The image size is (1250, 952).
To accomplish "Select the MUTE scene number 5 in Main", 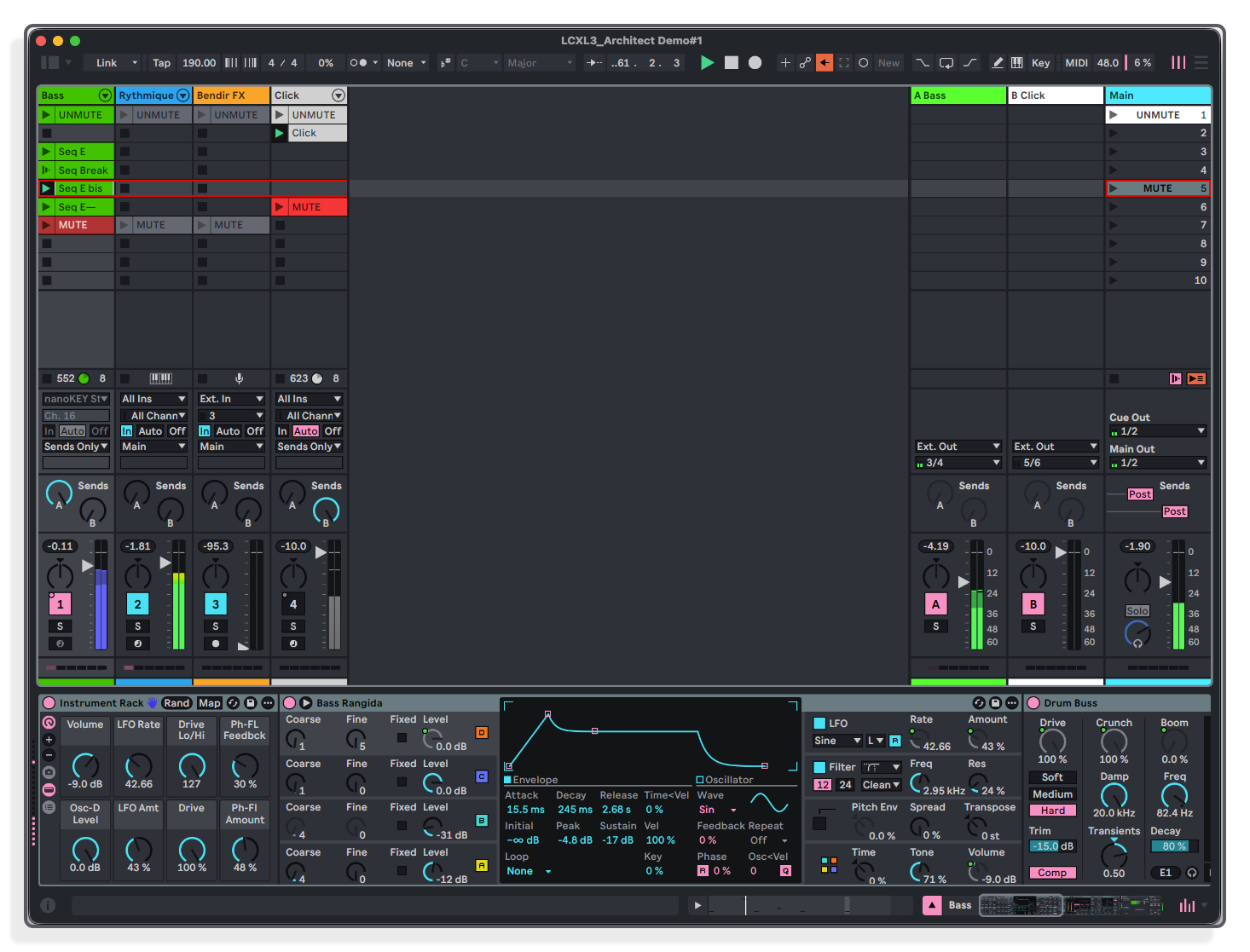I will point(1158,188).
